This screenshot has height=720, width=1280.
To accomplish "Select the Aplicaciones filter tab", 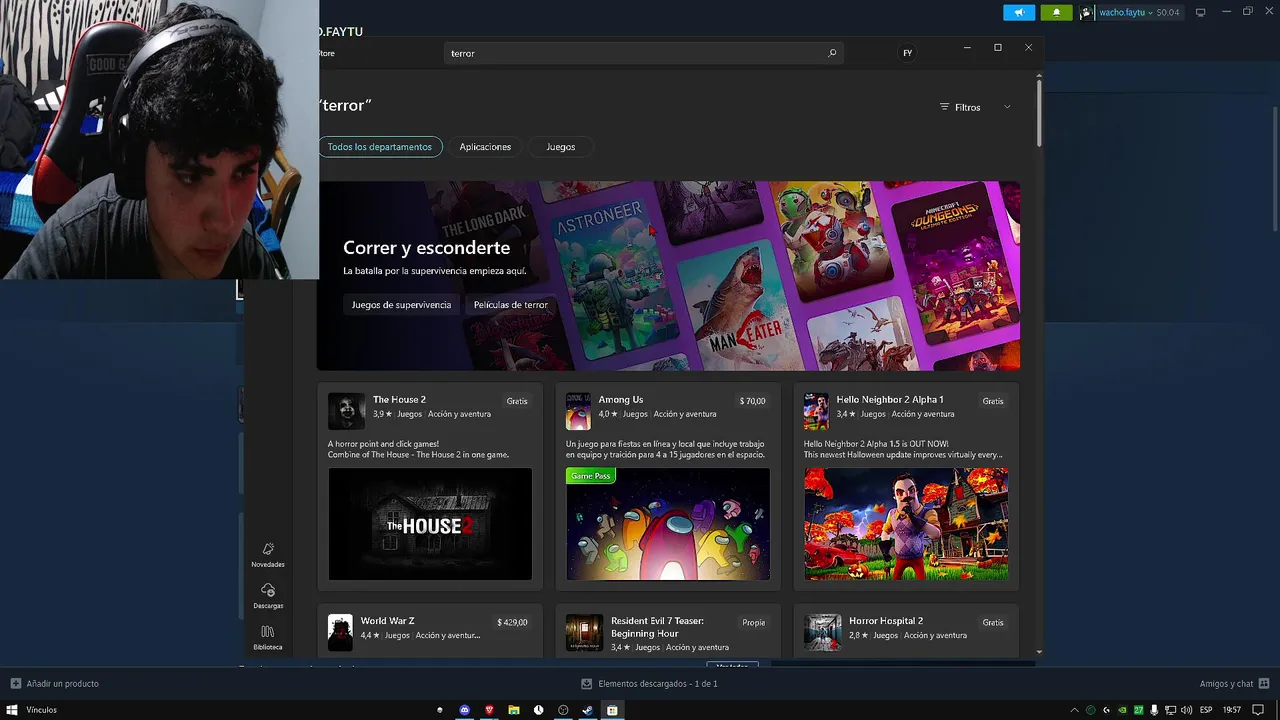I will coord(485,147).
